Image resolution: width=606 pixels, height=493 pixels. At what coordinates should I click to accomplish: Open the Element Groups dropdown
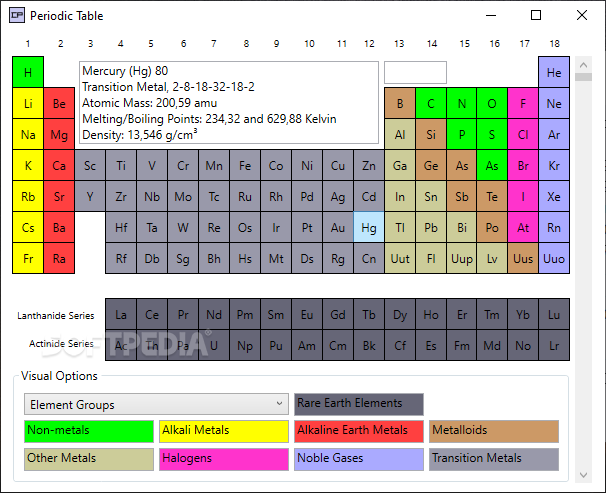156,405
